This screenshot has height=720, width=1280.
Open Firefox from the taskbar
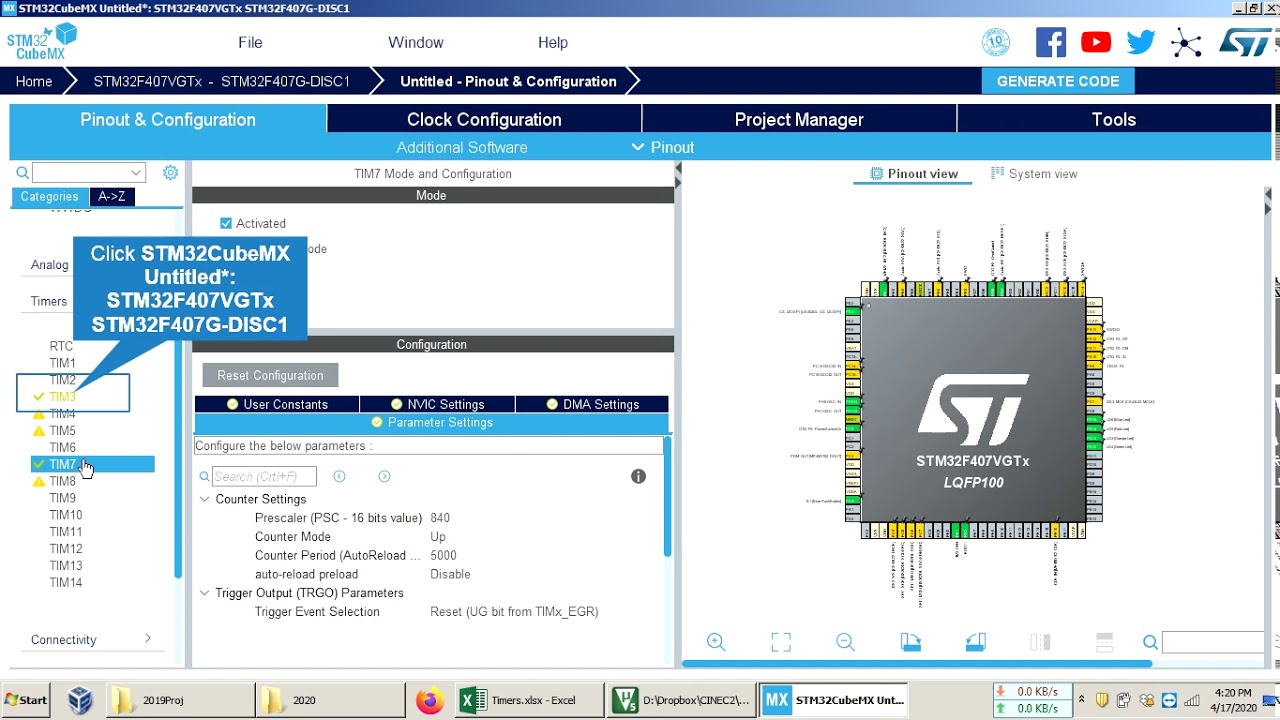(x=430, y=700)
